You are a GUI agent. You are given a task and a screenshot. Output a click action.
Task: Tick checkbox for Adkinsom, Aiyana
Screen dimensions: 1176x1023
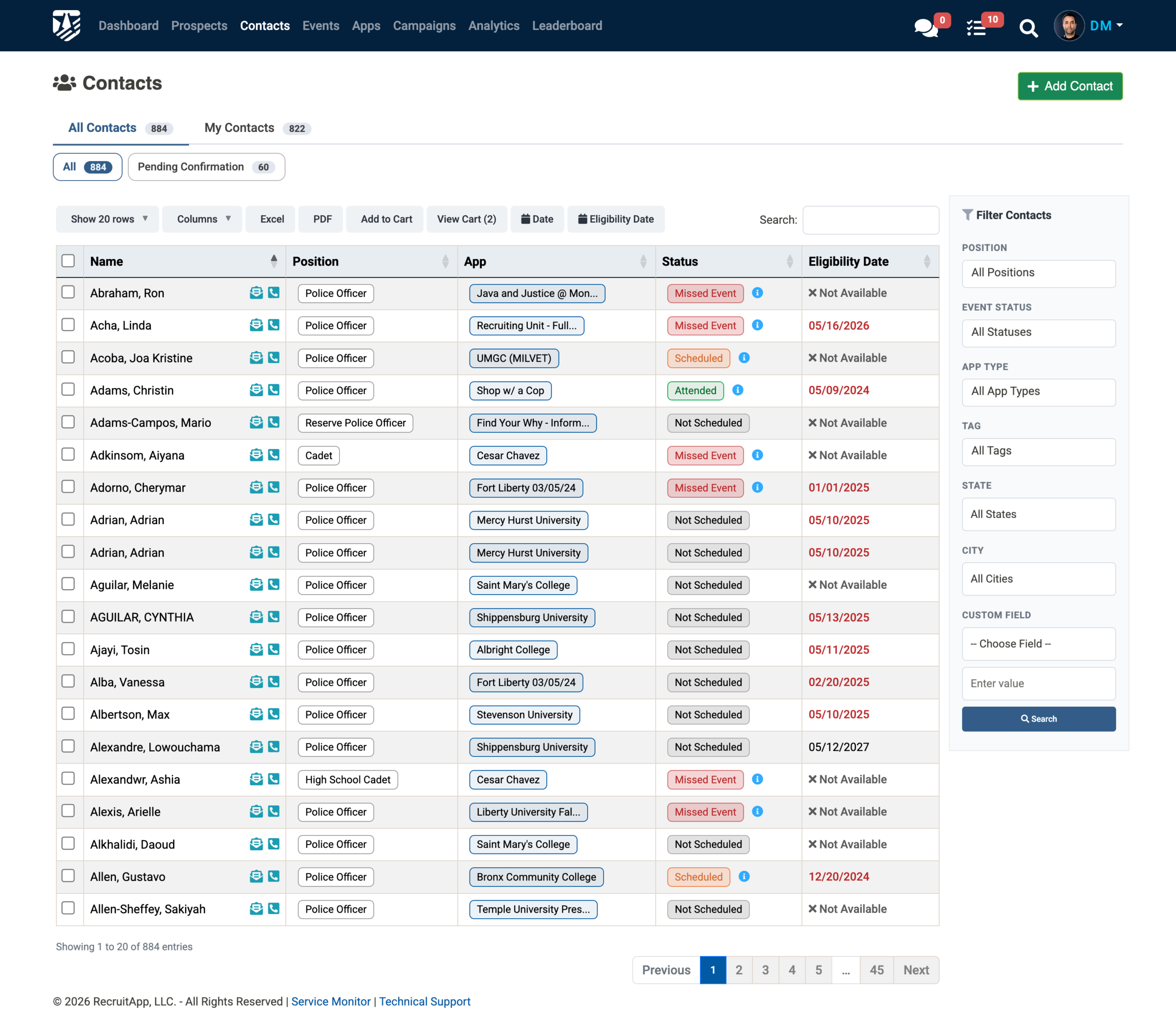click(x=68, y=455)
